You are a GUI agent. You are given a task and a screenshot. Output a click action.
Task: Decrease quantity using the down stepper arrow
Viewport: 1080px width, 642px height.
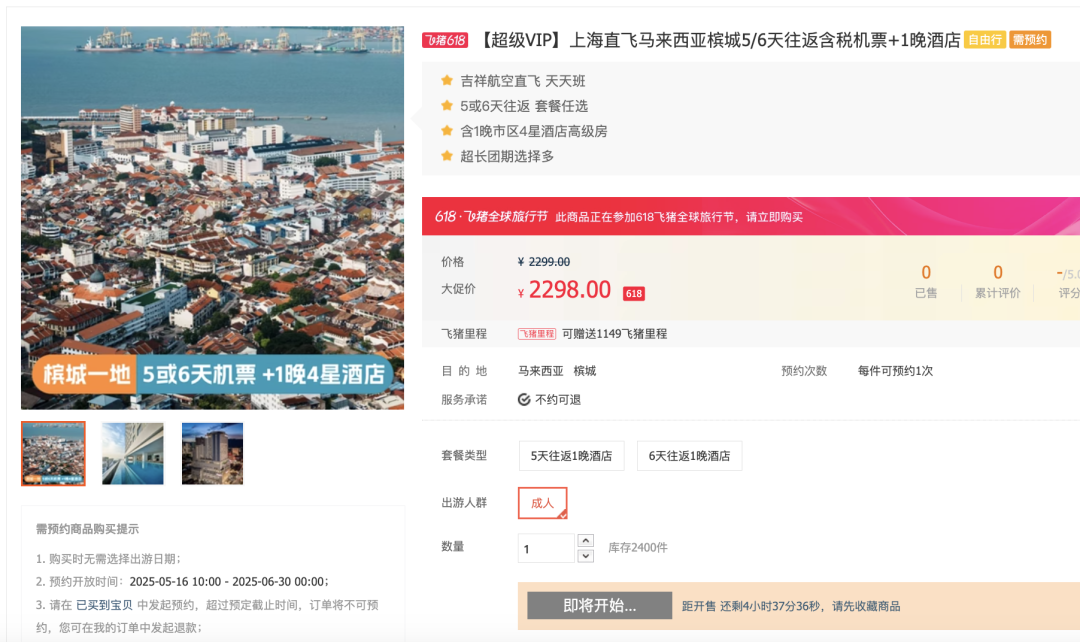click(x=584, y=554)
